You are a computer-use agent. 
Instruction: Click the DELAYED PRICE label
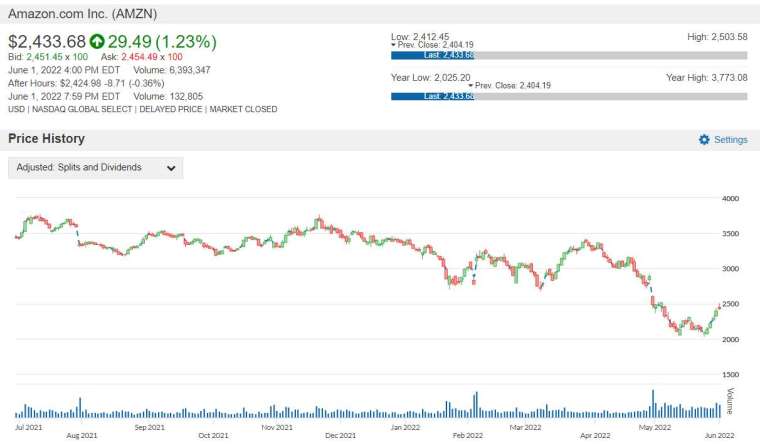click(x=171, y=109)
